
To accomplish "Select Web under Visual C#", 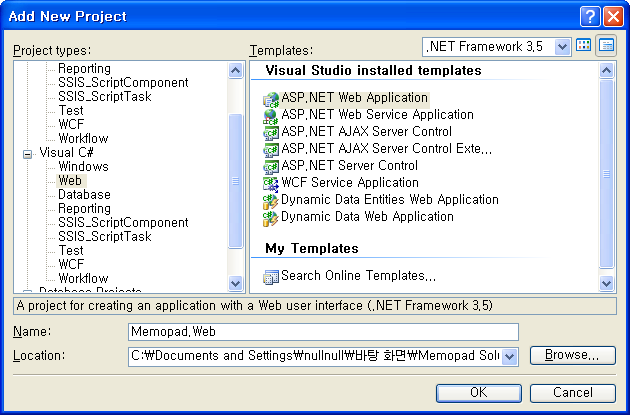I will tap(70, 181).
